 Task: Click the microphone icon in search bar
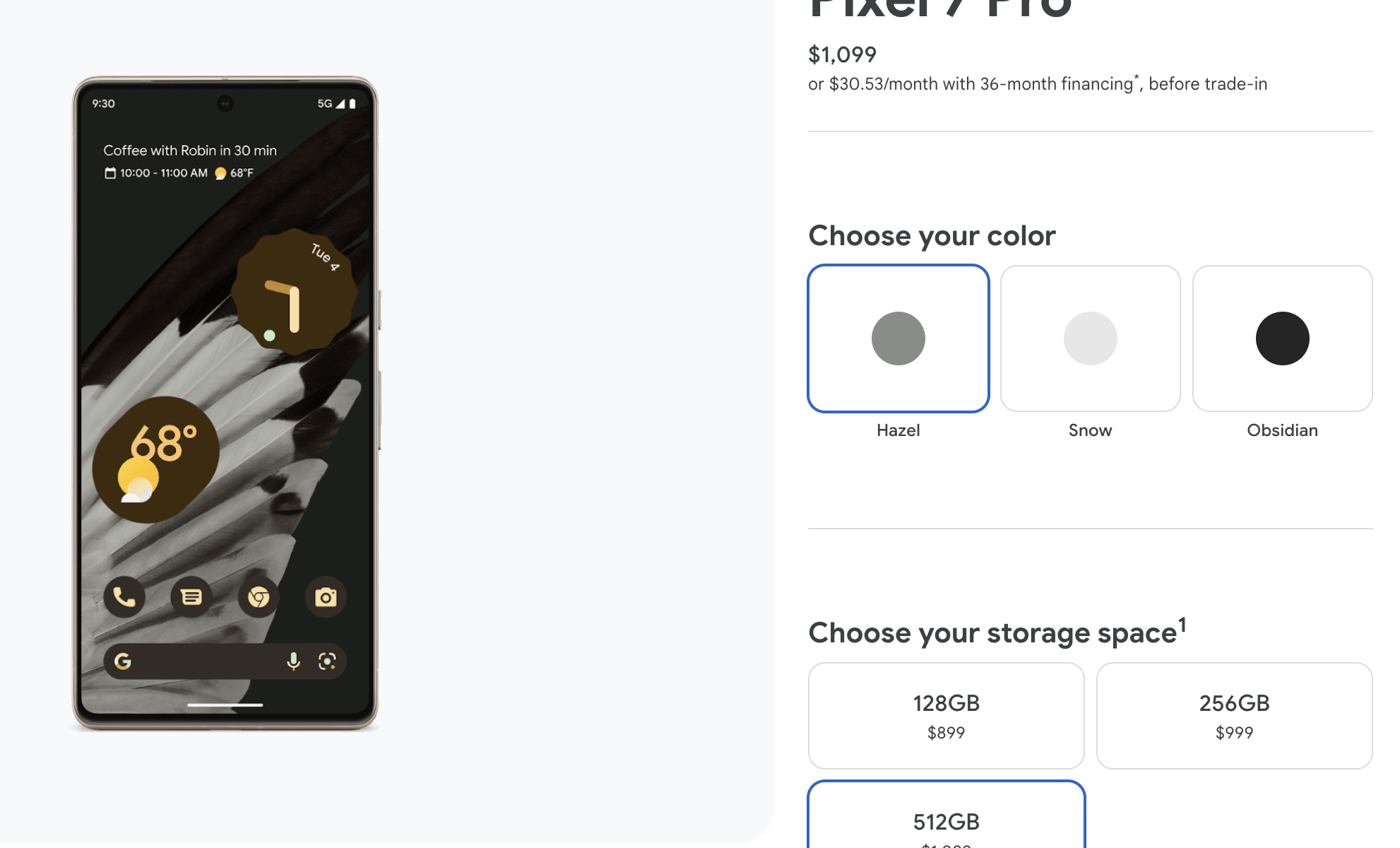293,661
